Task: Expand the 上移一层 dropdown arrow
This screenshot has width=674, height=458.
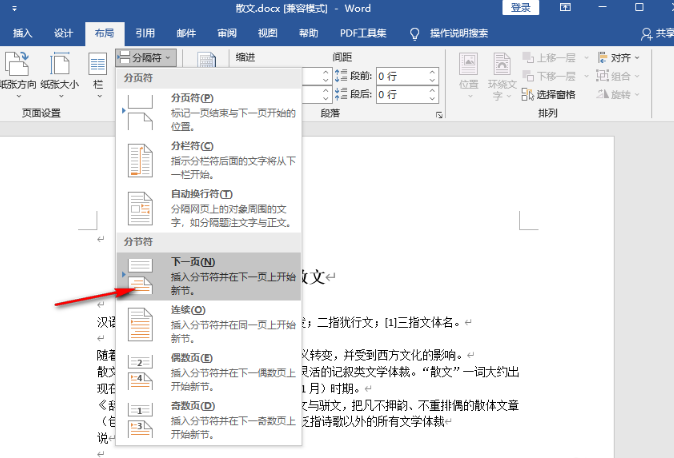Action: click(x=586, y=57)
